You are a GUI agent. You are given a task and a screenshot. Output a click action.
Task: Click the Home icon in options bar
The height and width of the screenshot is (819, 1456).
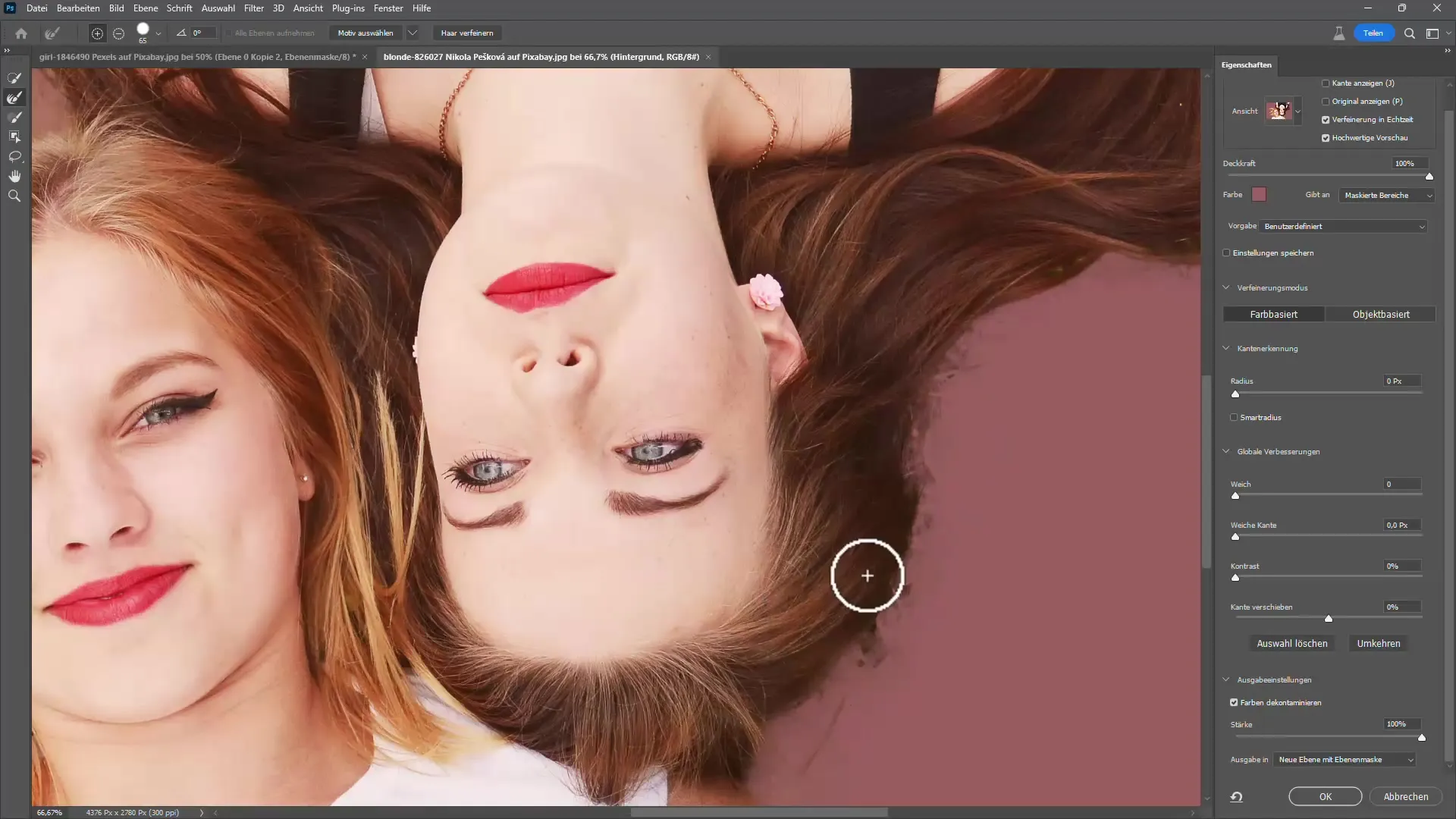click(x=21, y=33)
